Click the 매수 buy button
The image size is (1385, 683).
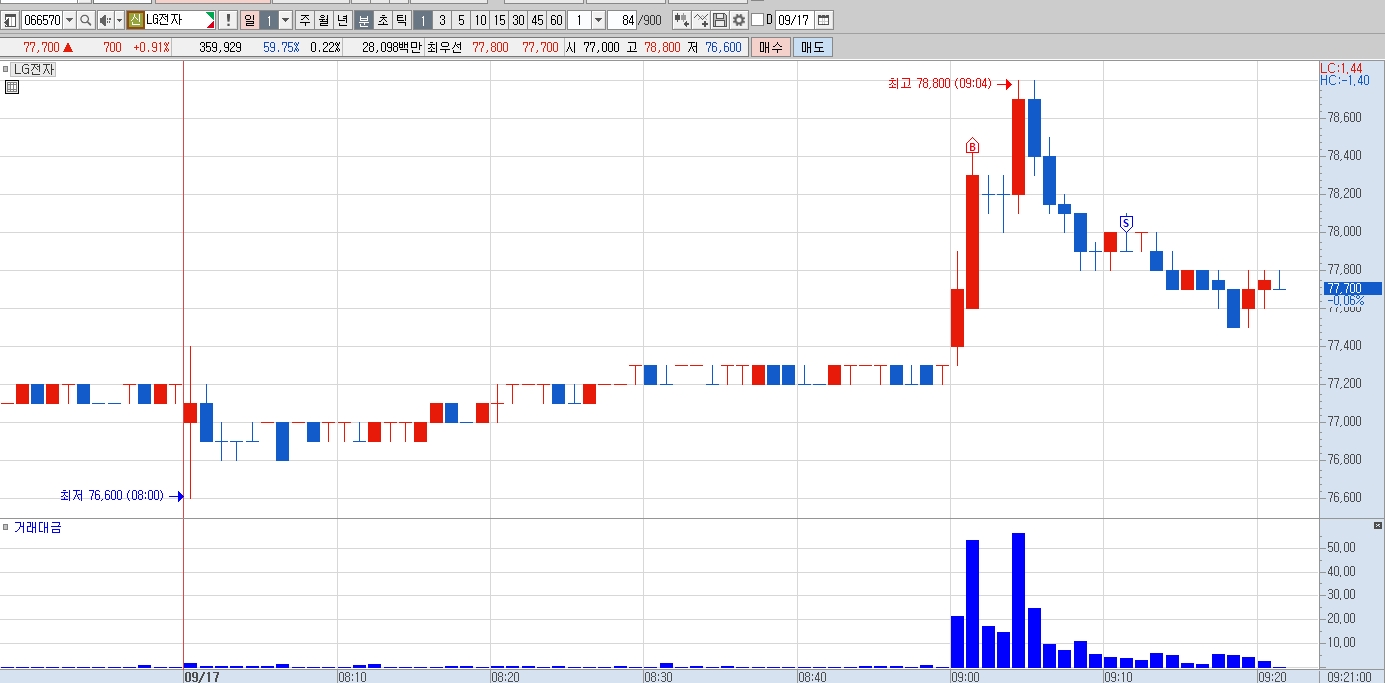771,47
